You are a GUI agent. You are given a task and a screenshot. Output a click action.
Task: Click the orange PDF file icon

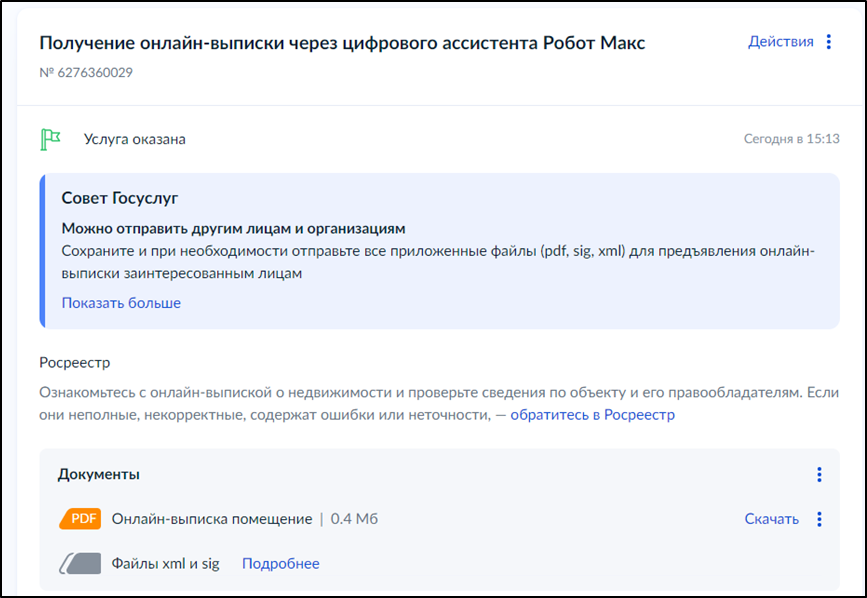click(80, 519)
